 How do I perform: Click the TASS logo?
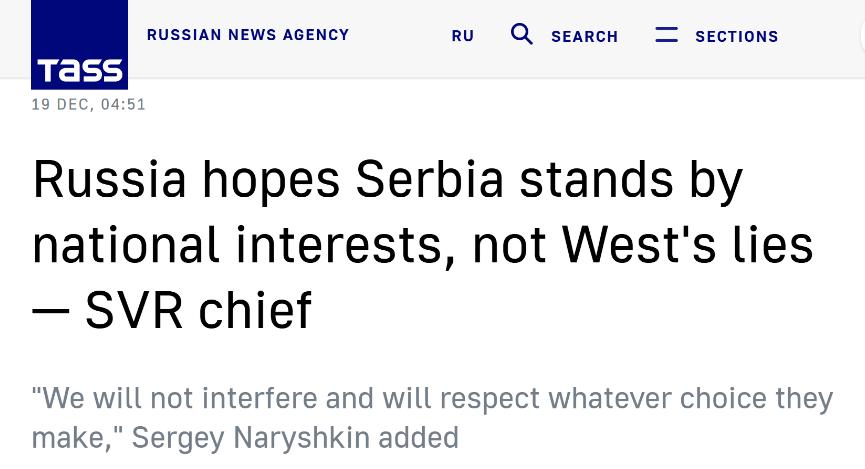pos(79,45)
